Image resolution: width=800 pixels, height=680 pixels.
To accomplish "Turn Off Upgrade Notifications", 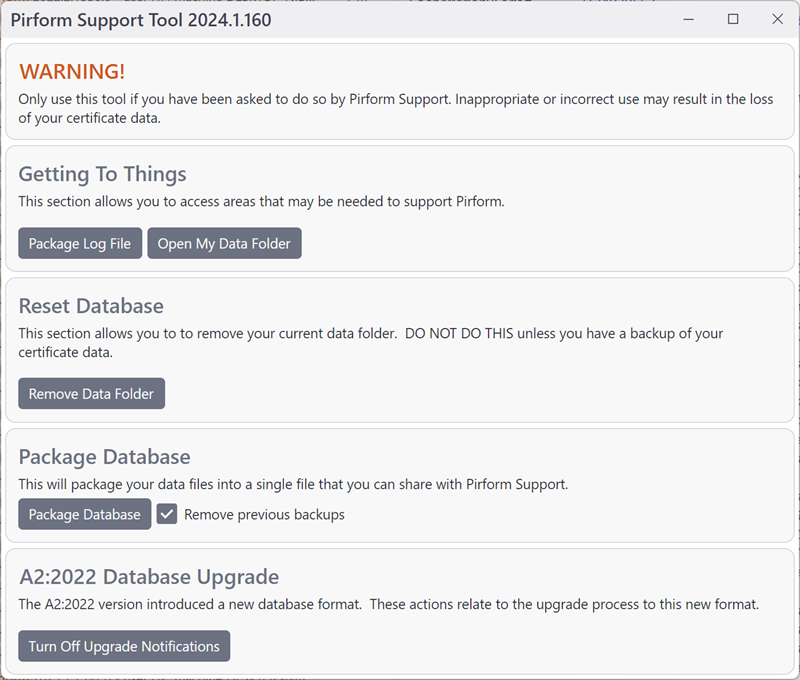I will point(124,646).
